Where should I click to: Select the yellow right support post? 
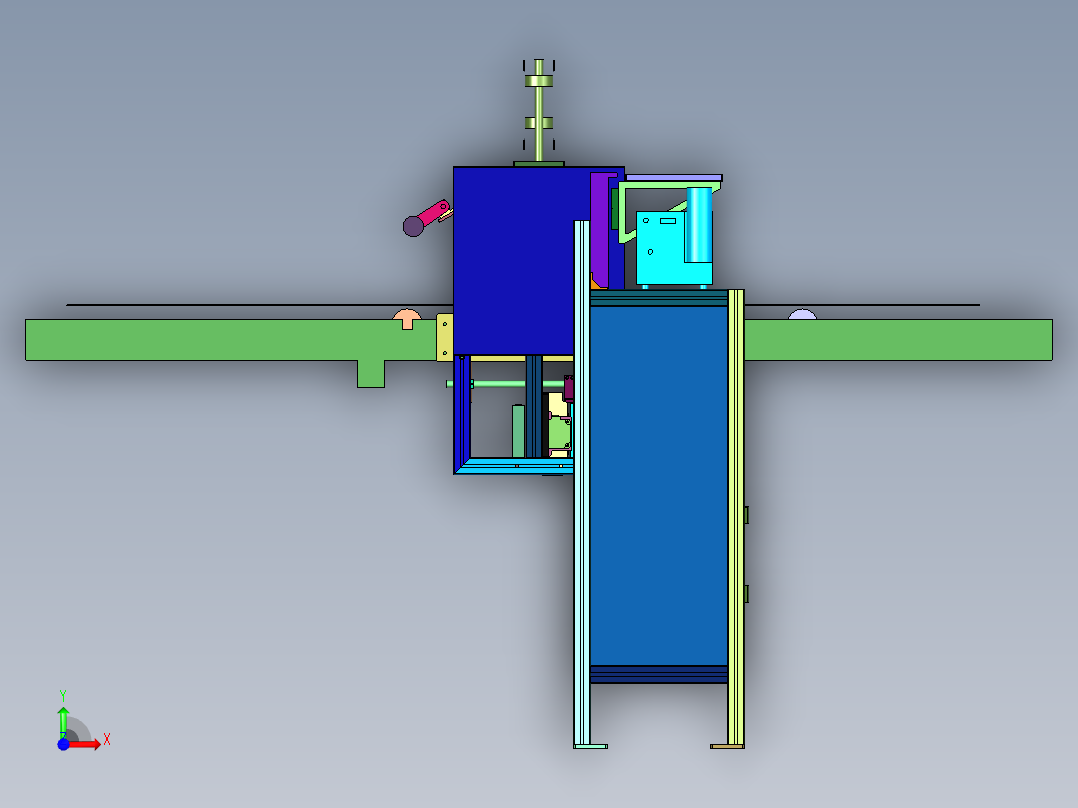click(x=736, y=517)
